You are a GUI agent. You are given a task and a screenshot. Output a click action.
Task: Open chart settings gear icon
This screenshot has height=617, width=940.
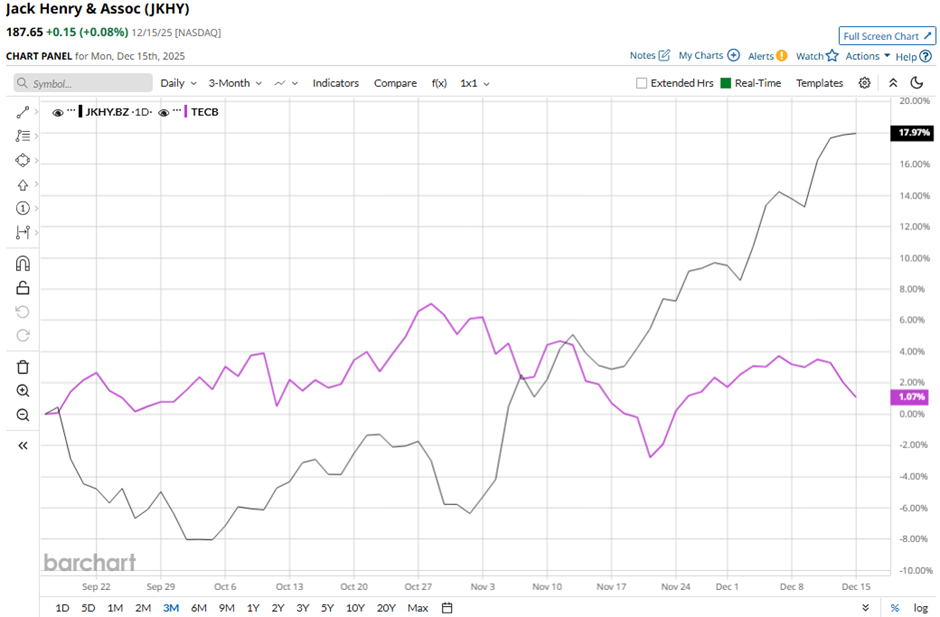point(864,83)
